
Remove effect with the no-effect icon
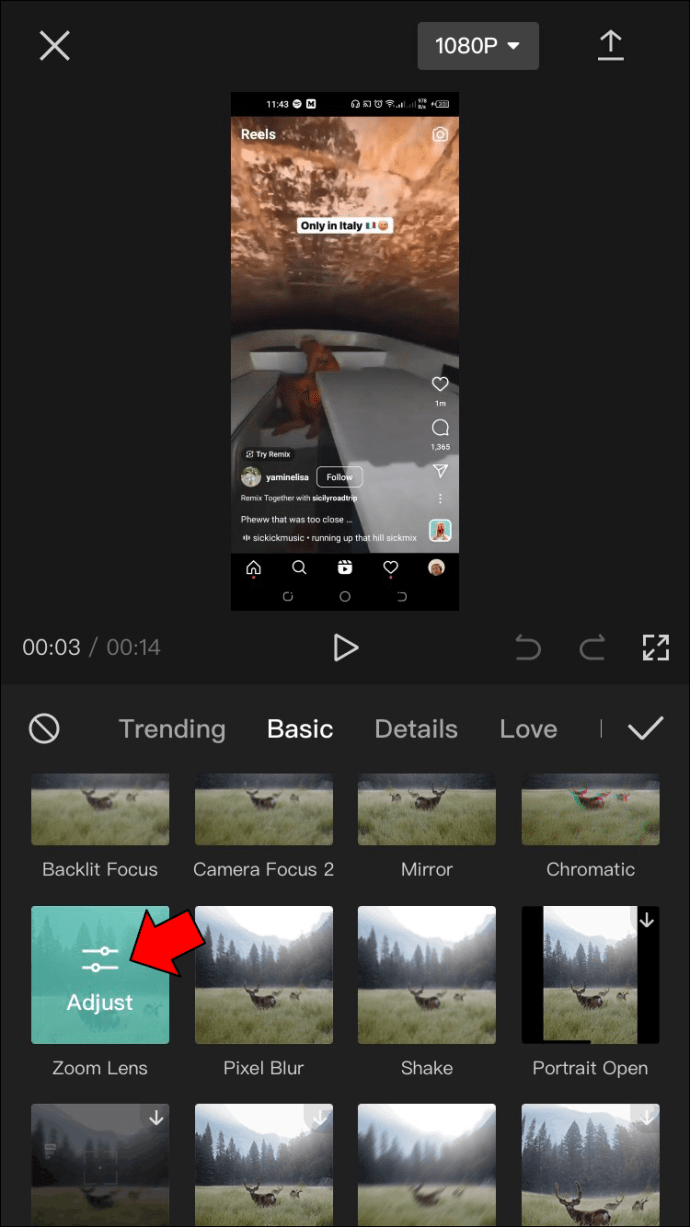(x=44, y=729)
